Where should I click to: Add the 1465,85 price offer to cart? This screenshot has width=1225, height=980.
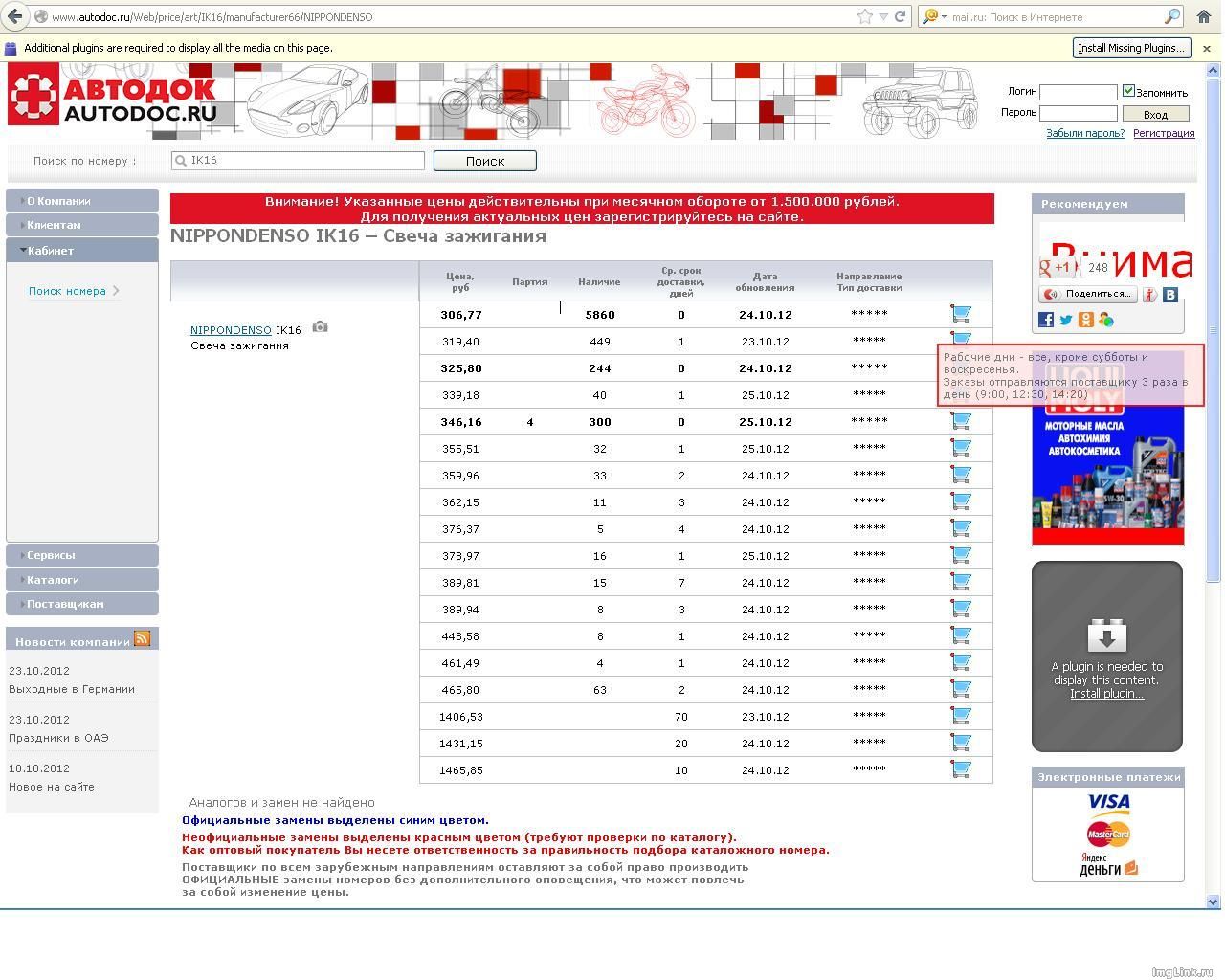tap(961, 769)
